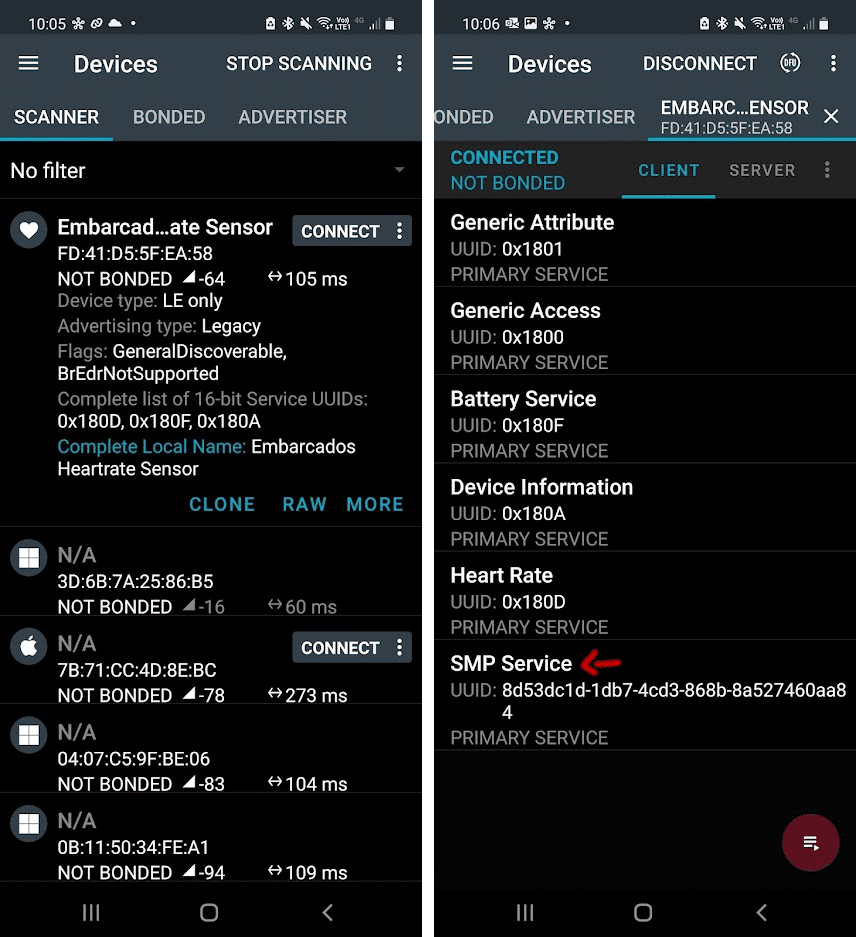The height and width of the screenshot is (937, 856).
Task: Tap RAW to view raw advertising data
Action: click(x=304, y=504)
